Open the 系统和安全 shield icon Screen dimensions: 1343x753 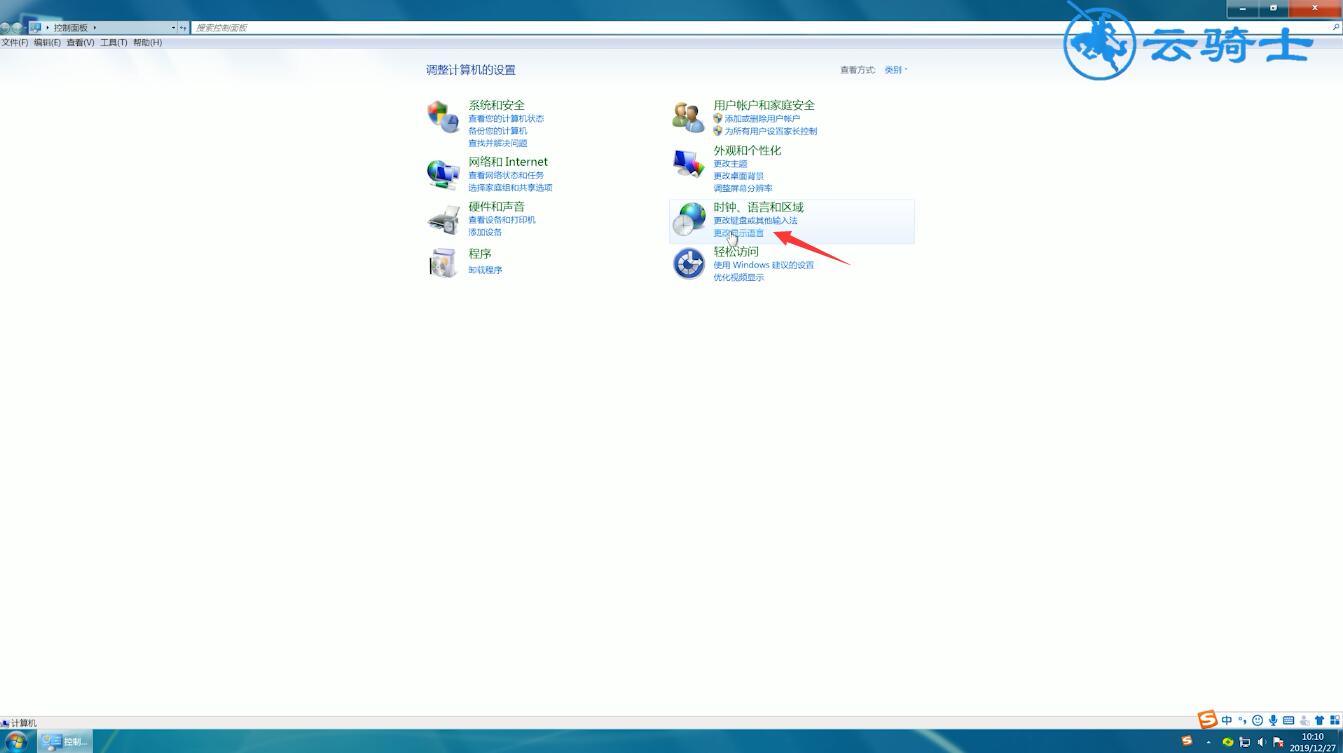click(443, 116)
